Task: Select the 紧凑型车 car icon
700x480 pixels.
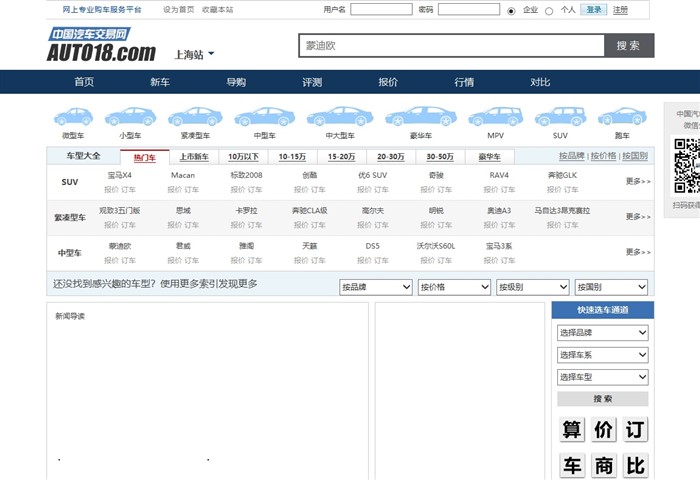Action: [195, 117]
